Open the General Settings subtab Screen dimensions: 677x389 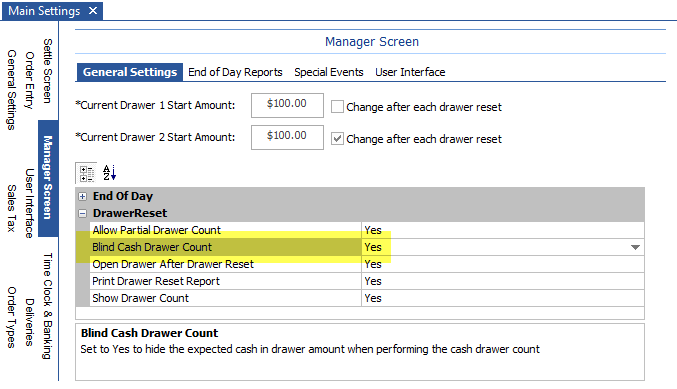(x=130, y=72)
